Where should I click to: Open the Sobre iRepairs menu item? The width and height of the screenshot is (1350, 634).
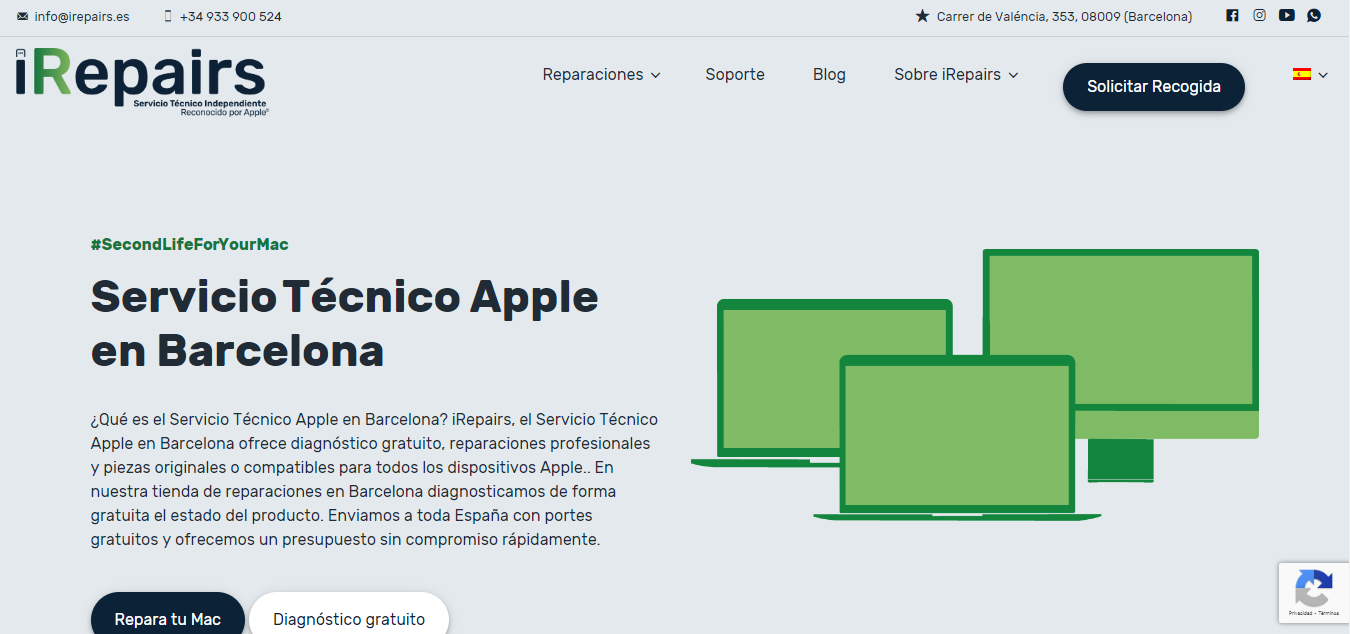click(x=947, y=74)
